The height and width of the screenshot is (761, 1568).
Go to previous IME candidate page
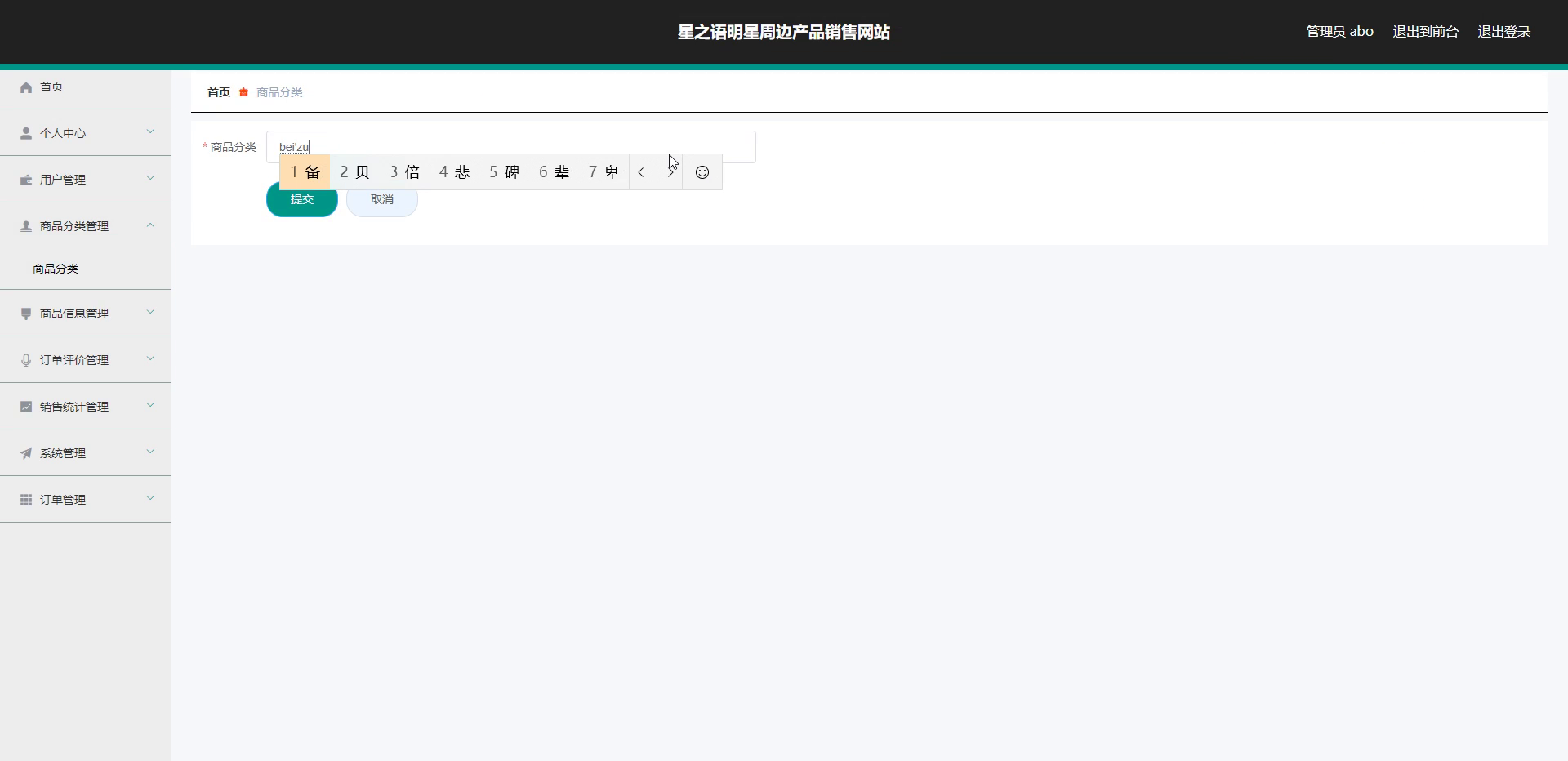[642, 172]
